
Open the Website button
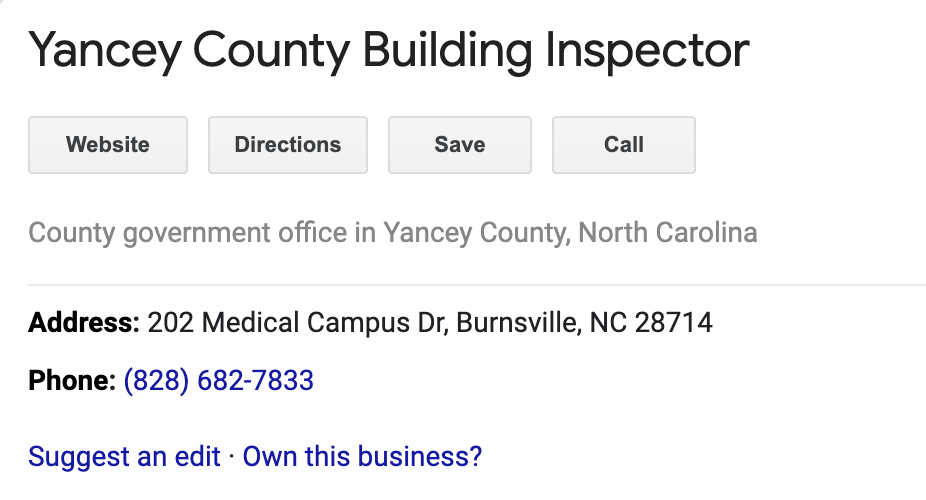[x=108, y=145]
